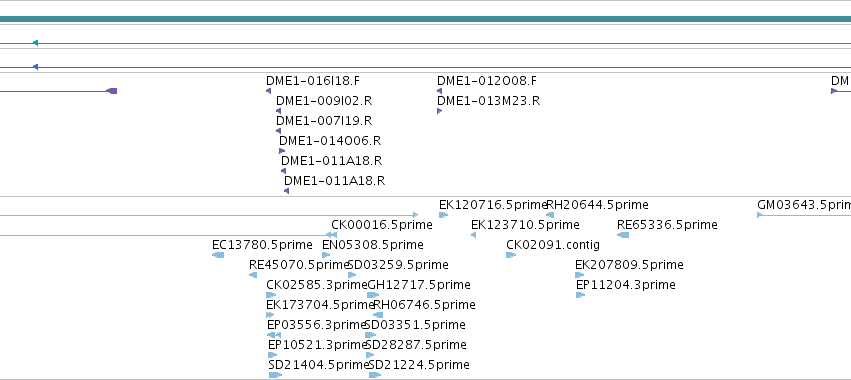Click the DME1-016I18.F label
Screen dimensions: 851x380
click(x=313, y=81)
